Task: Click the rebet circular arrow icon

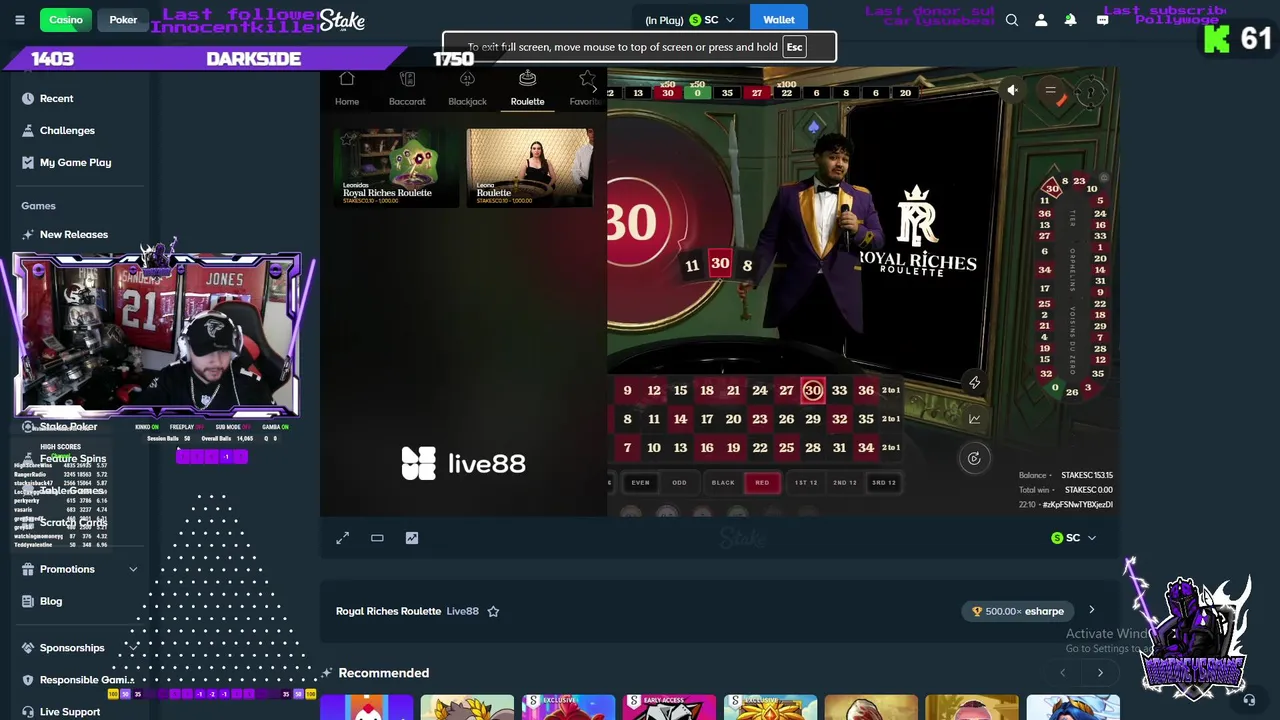Action: coord(974,458)
